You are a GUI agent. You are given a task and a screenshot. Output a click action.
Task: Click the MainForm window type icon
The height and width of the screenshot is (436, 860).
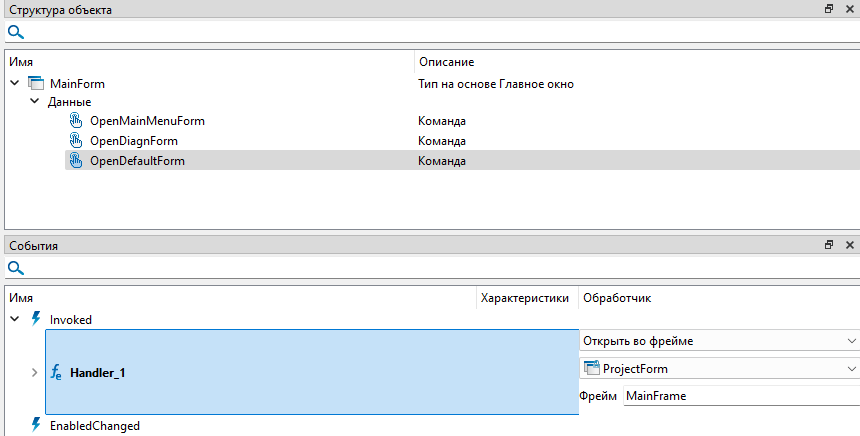pyautogui.click(x=36, y=84)
